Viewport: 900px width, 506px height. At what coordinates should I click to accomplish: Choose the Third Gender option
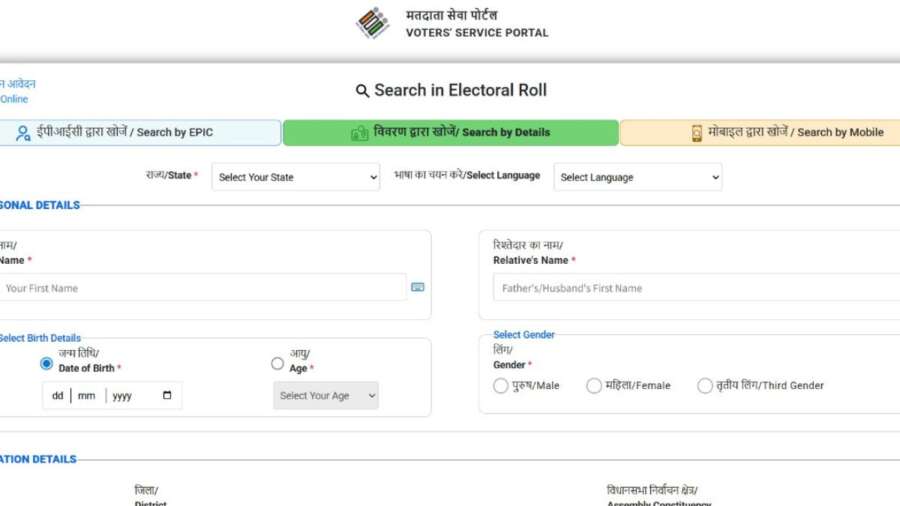click(x=705, y=386)
